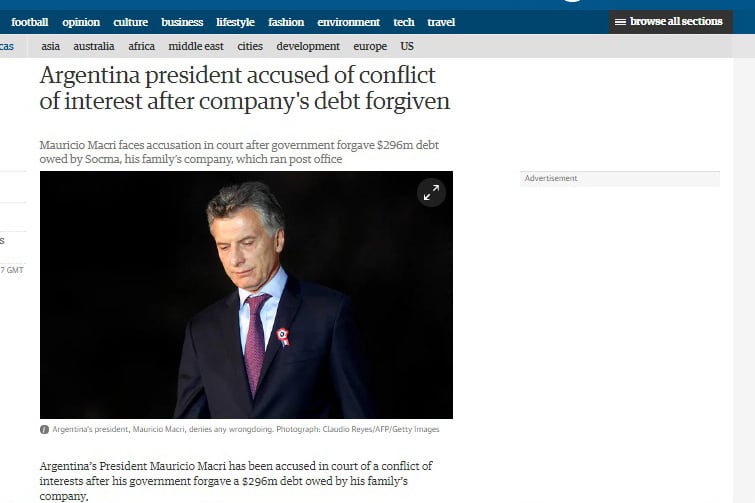Select the culture section link
Image resolution: width=755 pixels, height=503 pixels.
(130, 22)
